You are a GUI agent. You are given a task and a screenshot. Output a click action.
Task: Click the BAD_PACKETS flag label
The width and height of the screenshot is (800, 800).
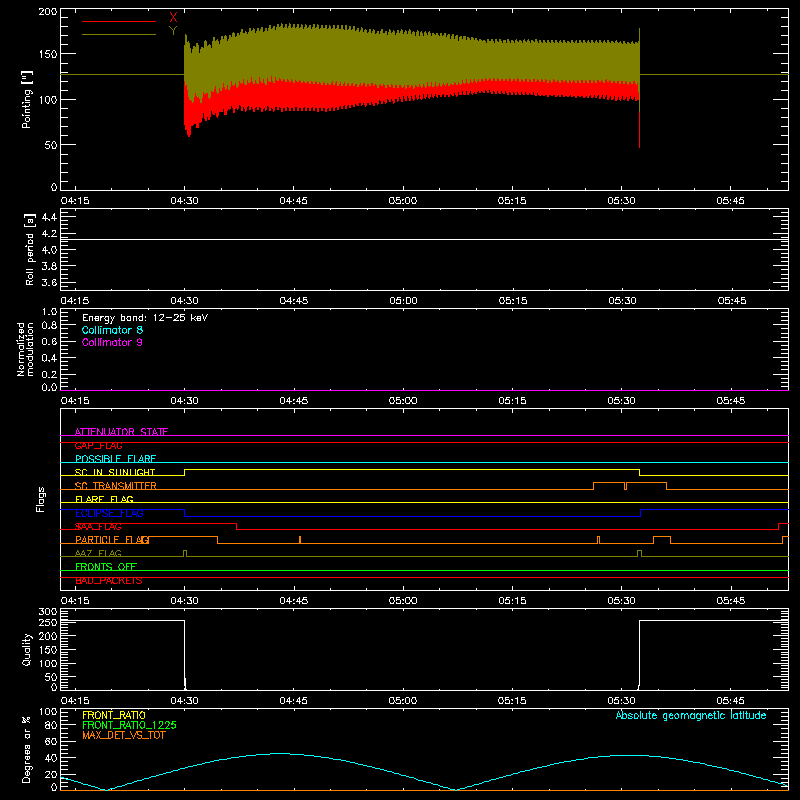coord(109,581)
